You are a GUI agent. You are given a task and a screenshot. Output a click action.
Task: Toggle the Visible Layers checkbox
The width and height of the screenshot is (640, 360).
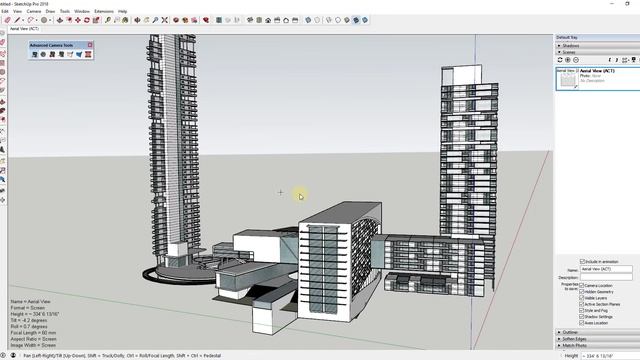tap(582, 298)
